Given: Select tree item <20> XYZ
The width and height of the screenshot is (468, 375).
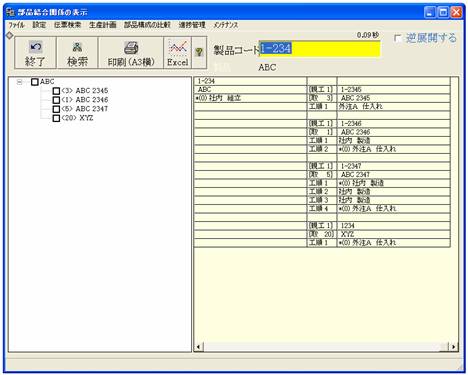Looking at the screenshot, I should tap(77, 118).
